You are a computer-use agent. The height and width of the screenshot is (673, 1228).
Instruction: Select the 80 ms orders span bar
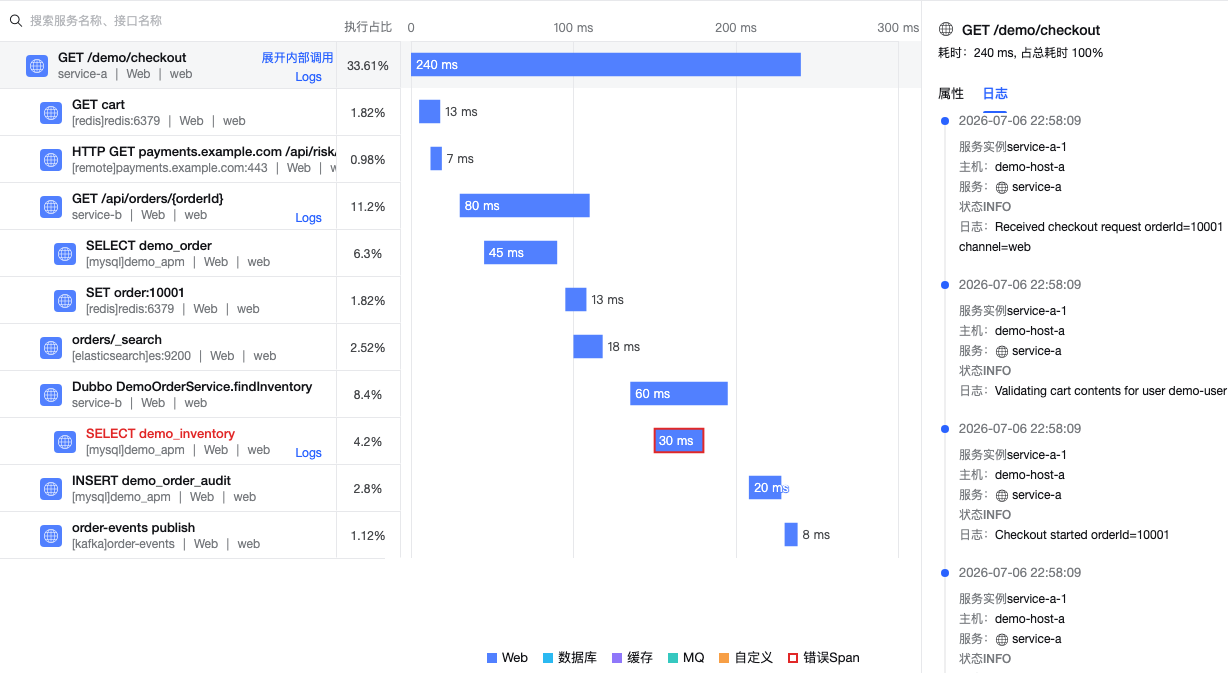pyautogui.click(x=525, y=206)
